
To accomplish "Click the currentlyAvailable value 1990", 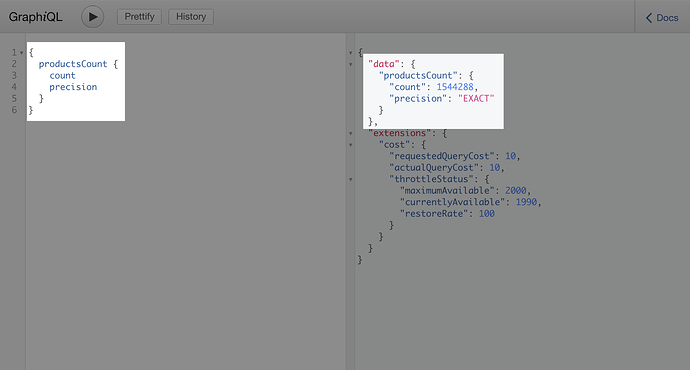I will pos(526,202).
